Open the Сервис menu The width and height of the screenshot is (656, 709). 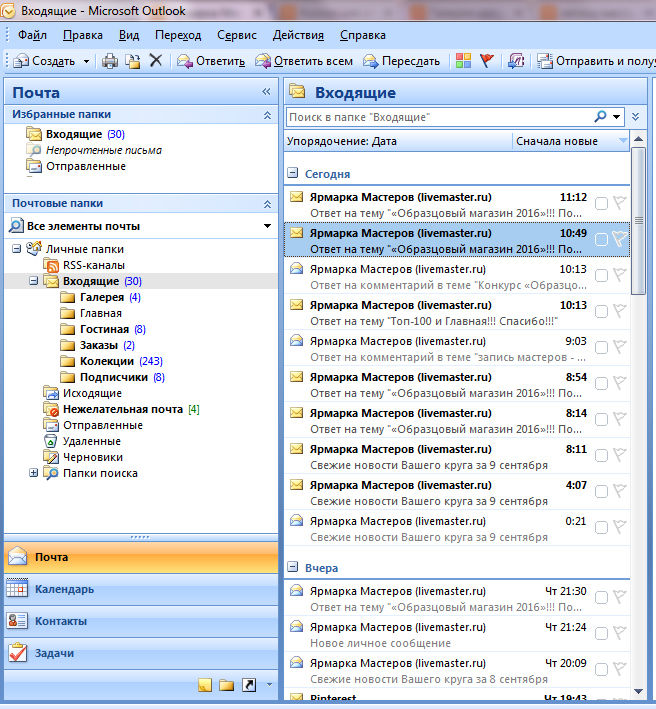click(236, 35)
